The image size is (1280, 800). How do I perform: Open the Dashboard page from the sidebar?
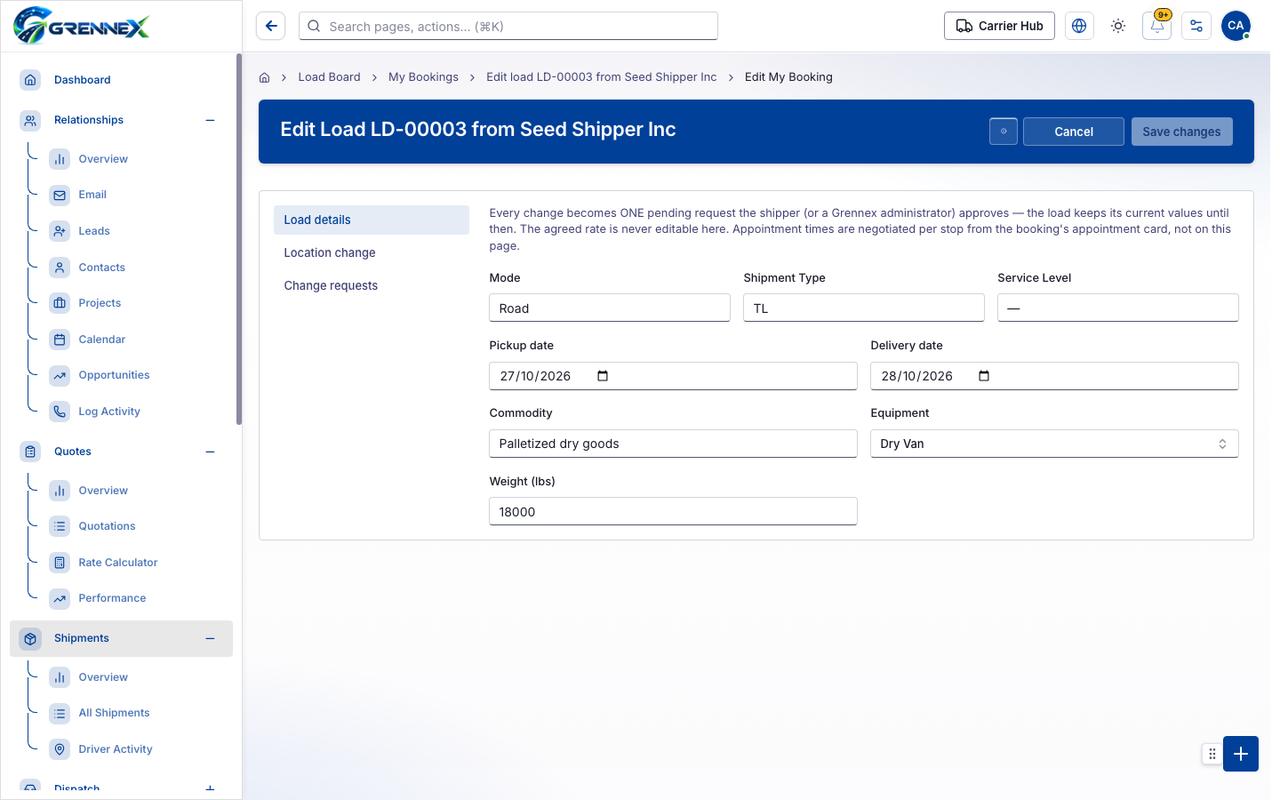point(82,80)
